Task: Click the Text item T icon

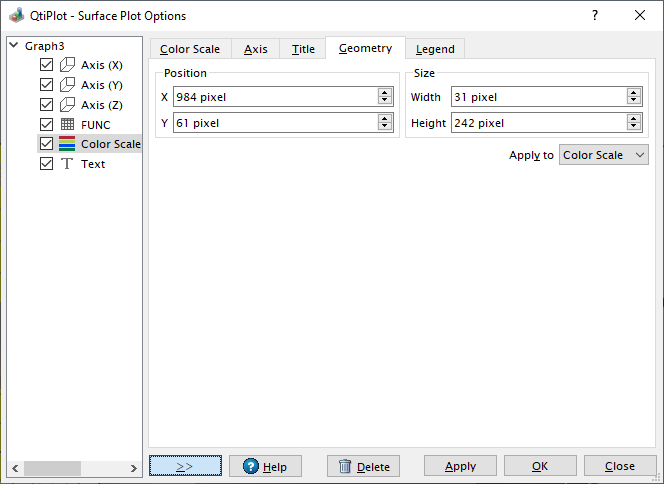Action: pyautogui.click(x=67, y=164)
